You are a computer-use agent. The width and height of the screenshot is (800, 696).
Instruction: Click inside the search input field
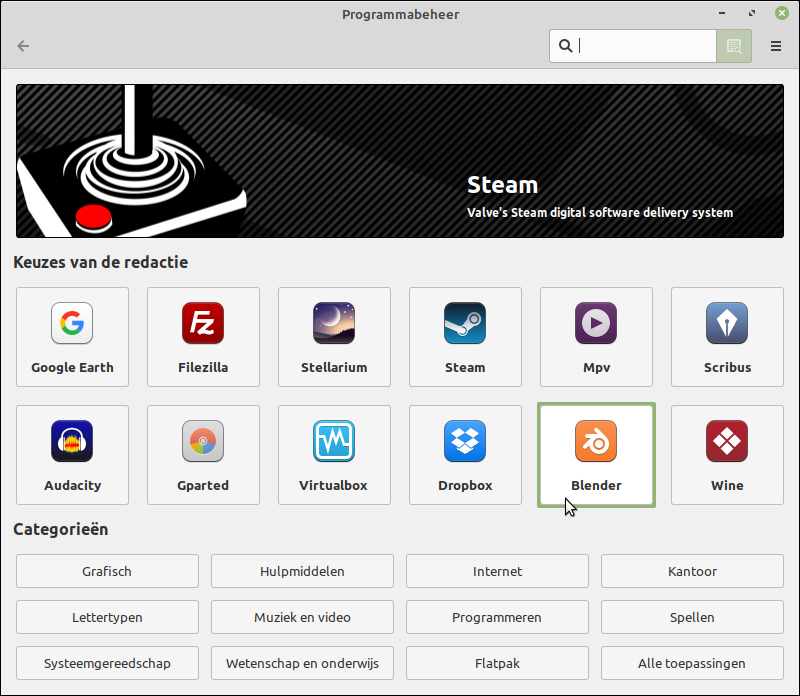645,46
